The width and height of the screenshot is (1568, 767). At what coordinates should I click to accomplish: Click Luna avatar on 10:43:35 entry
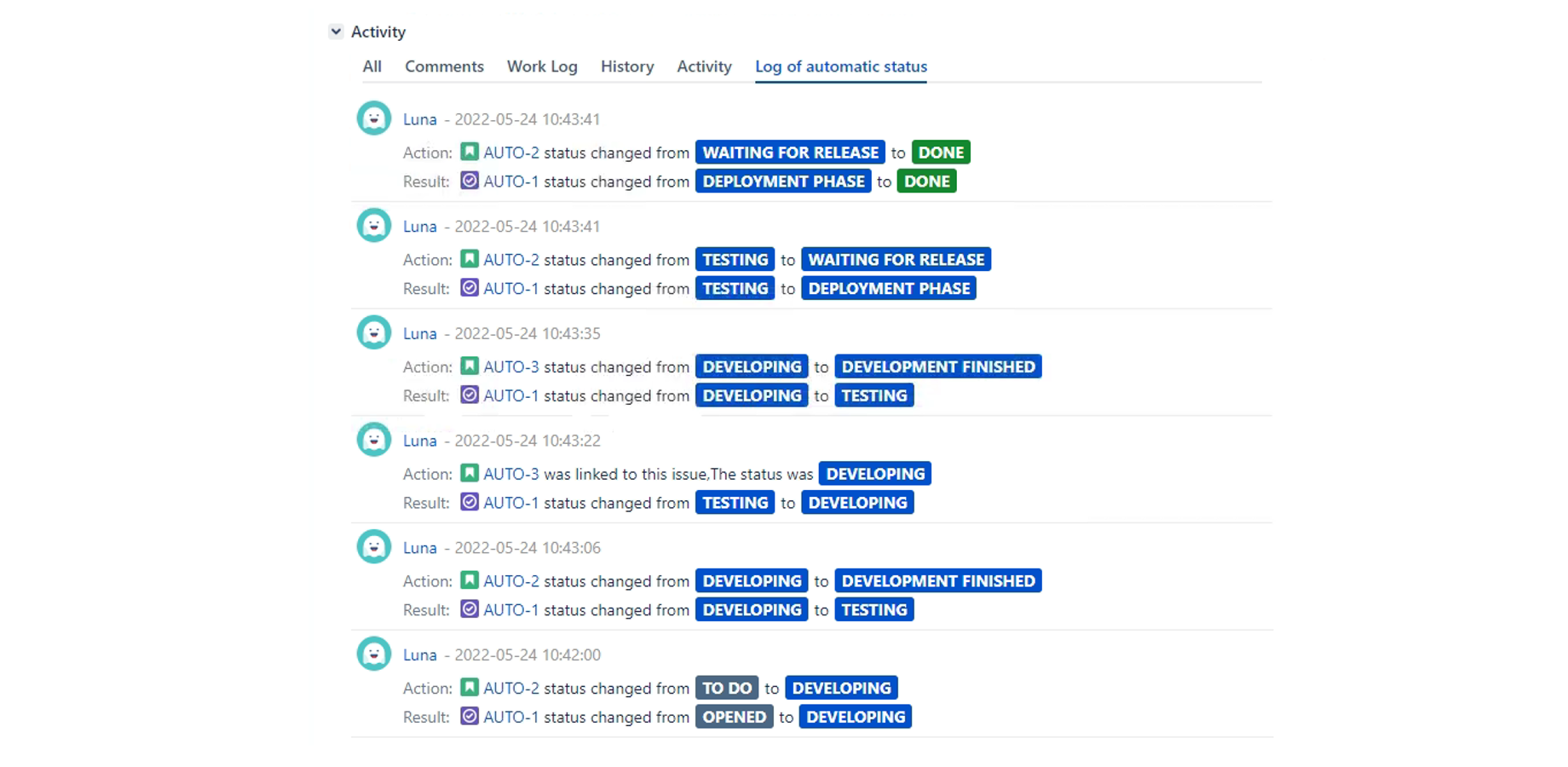tap(374, 333)
